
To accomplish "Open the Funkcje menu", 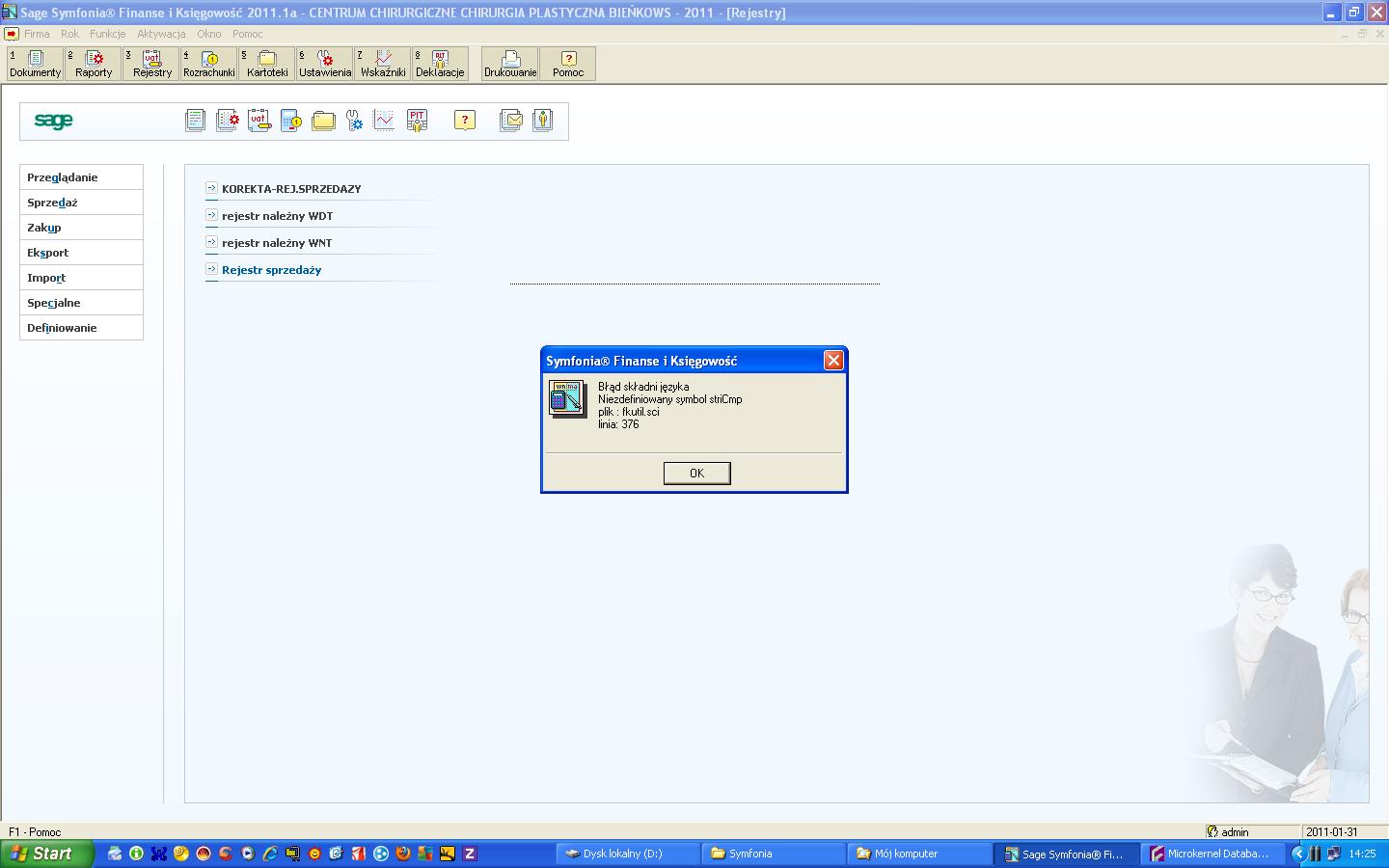I will 108,34.
